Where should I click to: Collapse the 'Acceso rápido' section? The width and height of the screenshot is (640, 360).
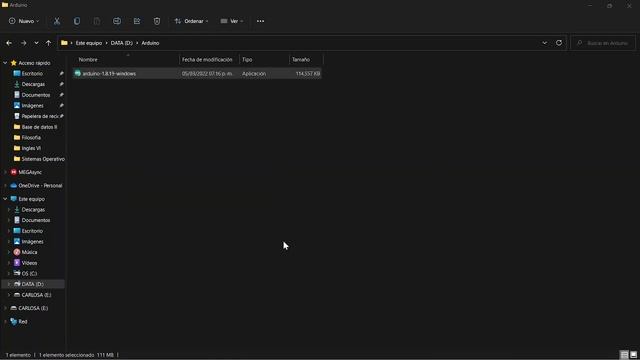pos(5,63)
